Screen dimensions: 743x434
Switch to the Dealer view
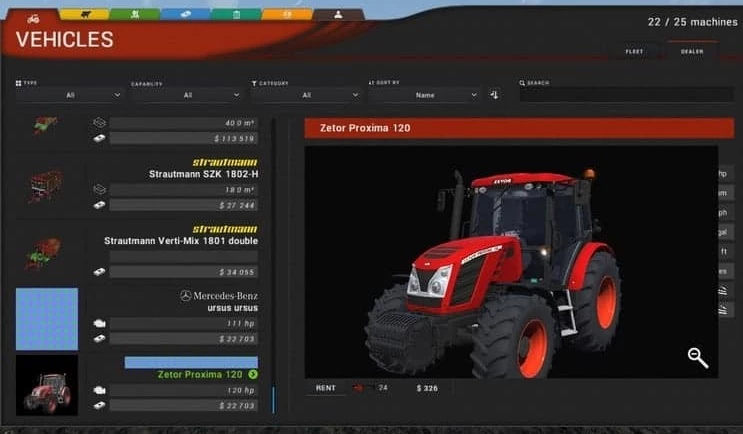point(692,51)
